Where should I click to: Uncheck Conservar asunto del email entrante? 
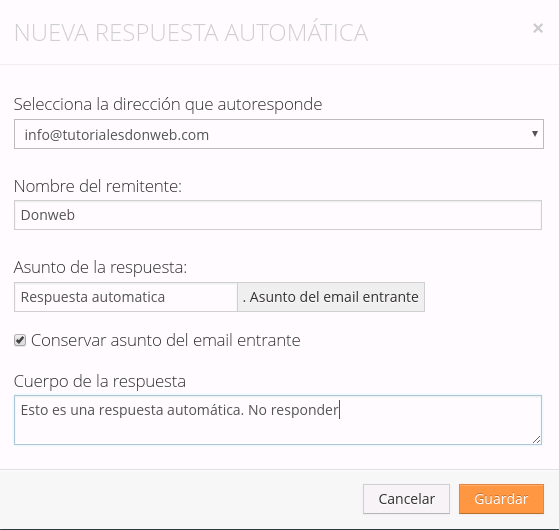[x=20, y=340]
